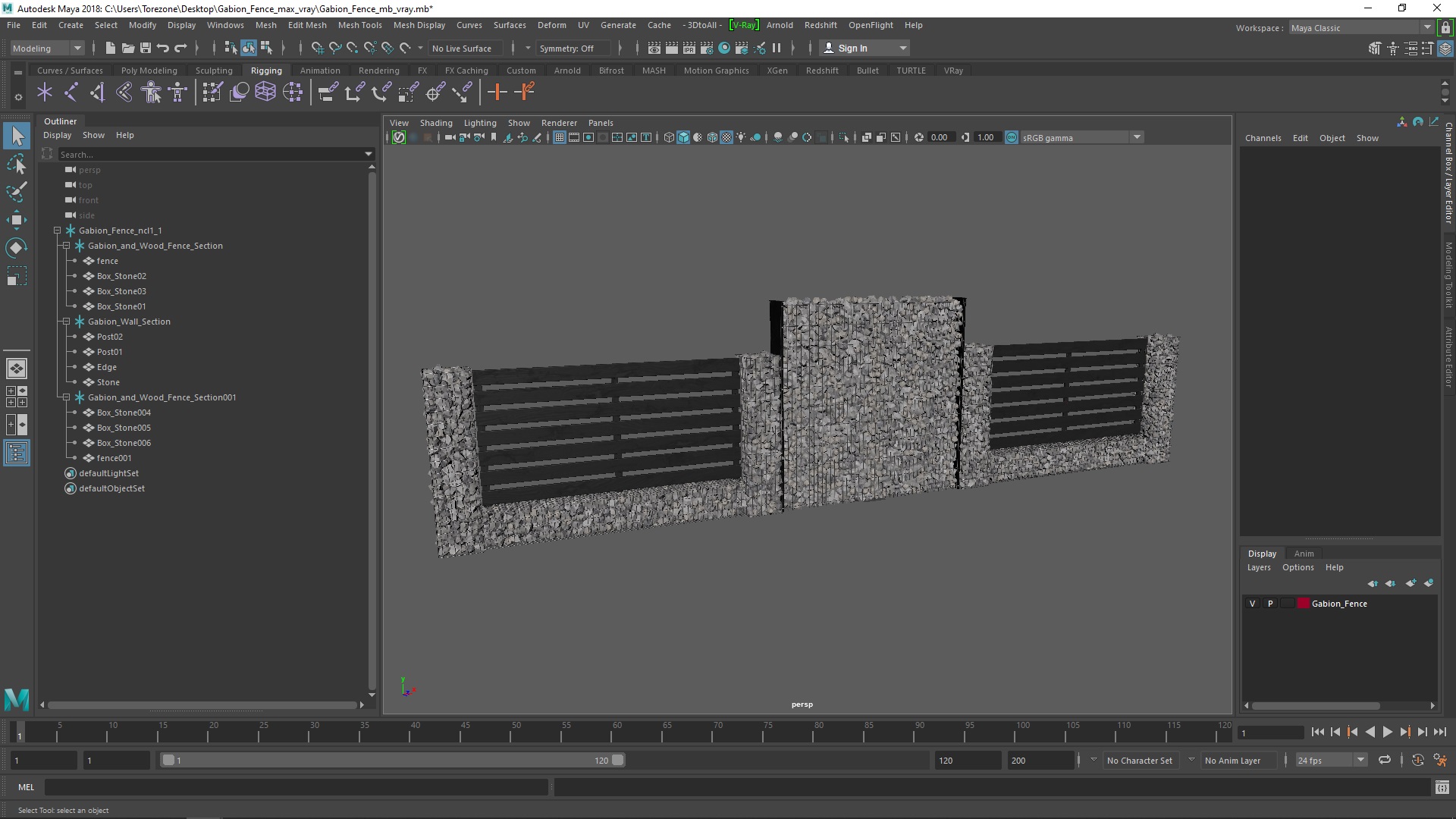This screenshot has height=819, width=1456.
Task: Activate the Paint selection tool
Action: point(17,192)
